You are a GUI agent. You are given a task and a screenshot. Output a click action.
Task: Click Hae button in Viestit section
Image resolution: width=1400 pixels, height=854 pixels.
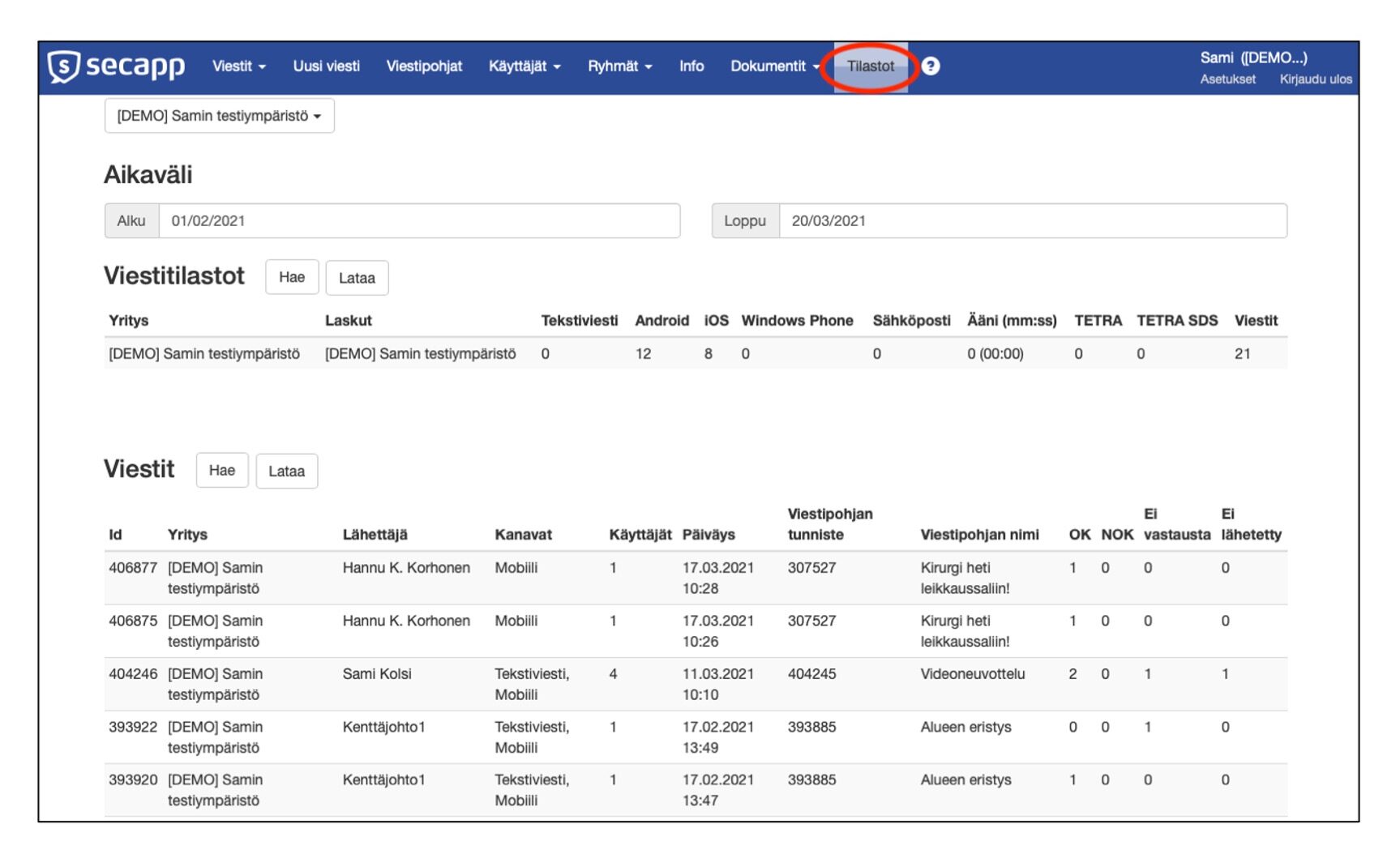coord(222,471)
